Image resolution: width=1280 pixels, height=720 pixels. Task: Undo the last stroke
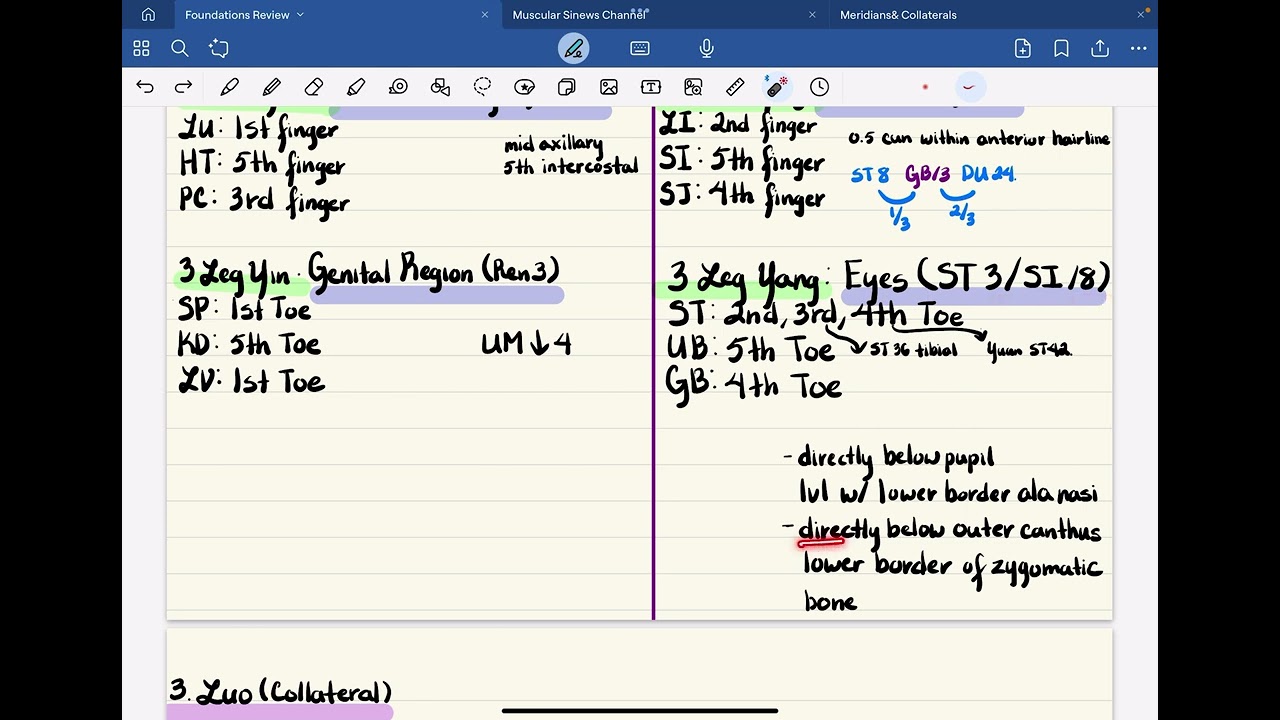(145, 87)
